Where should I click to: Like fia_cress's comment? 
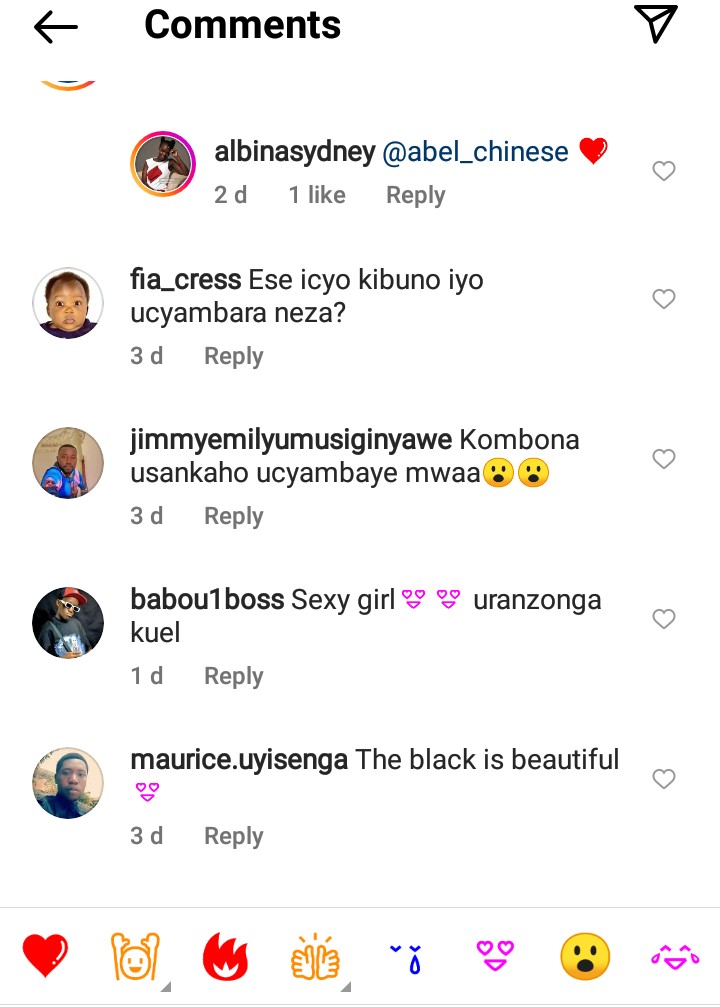tap(663, 299)
